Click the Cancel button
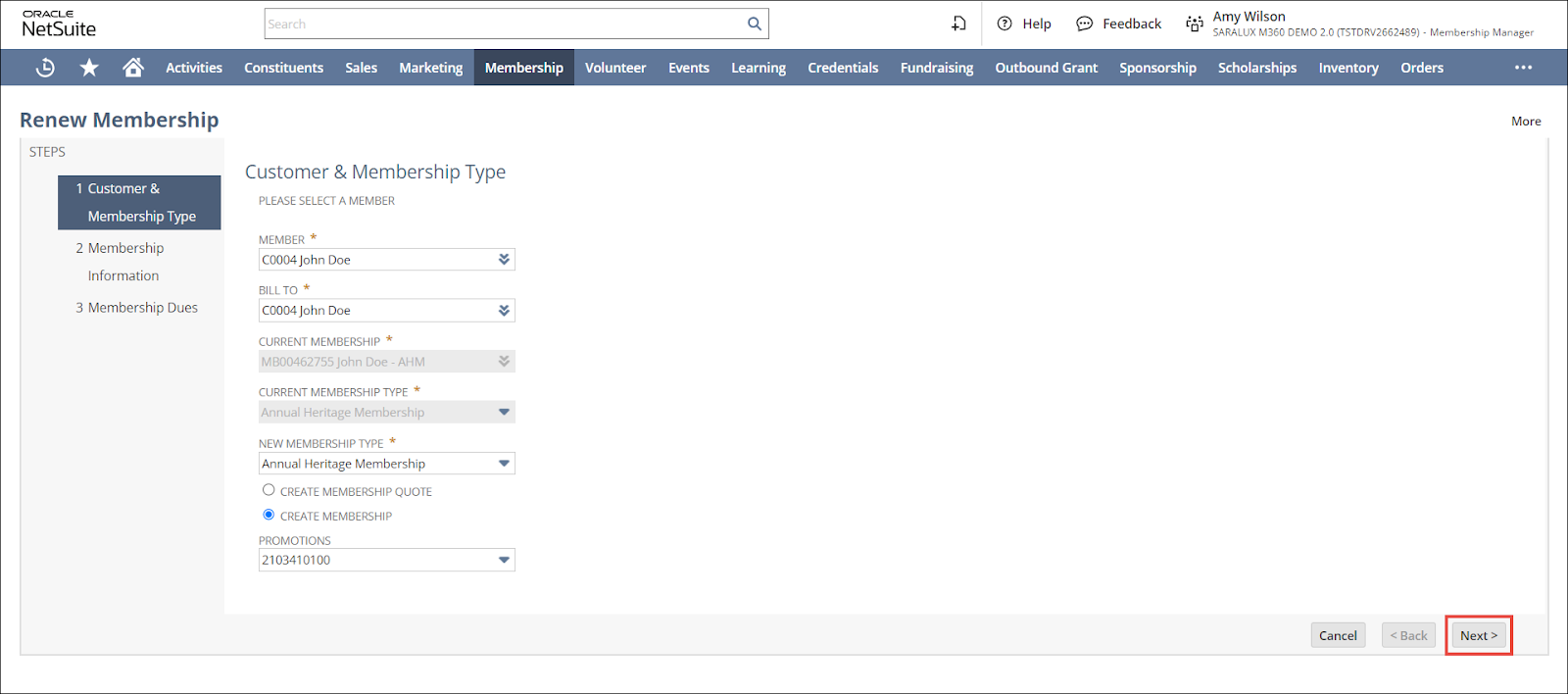The image size is (1568, 694). coord(1338,635)
